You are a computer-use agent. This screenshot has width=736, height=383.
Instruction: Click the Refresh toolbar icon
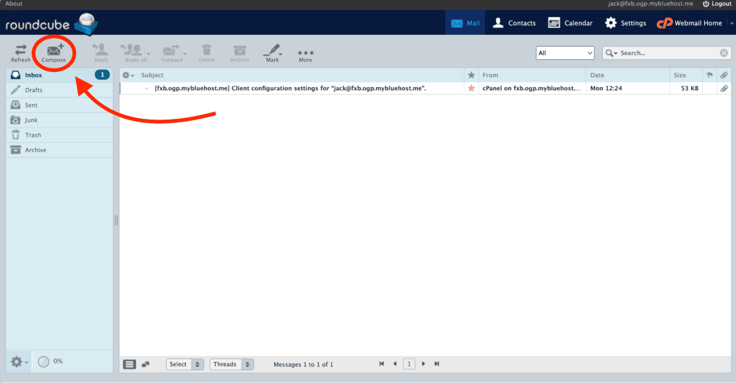coord(21,53)
